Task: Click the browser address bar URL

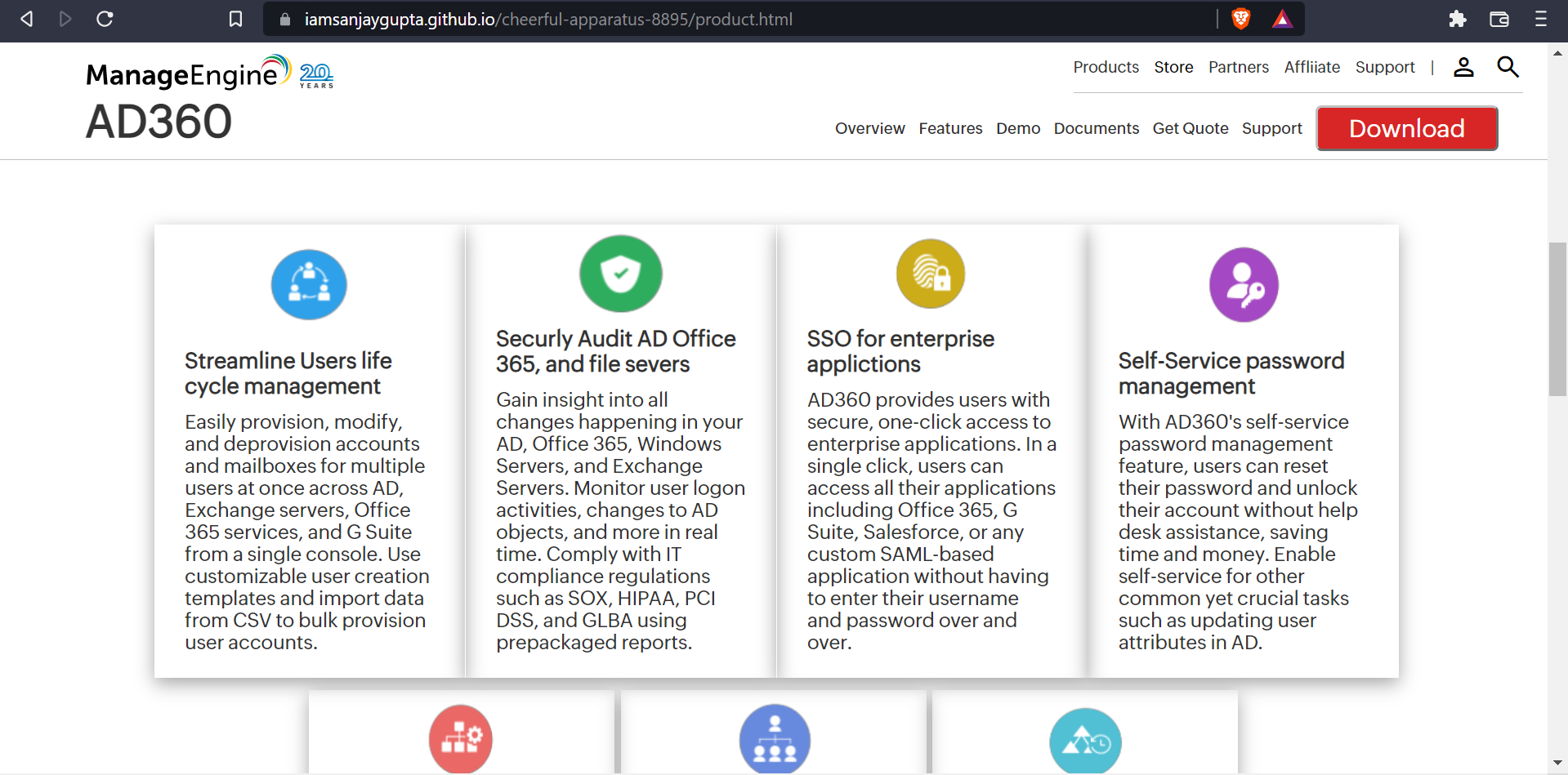Action: point(548,20)
